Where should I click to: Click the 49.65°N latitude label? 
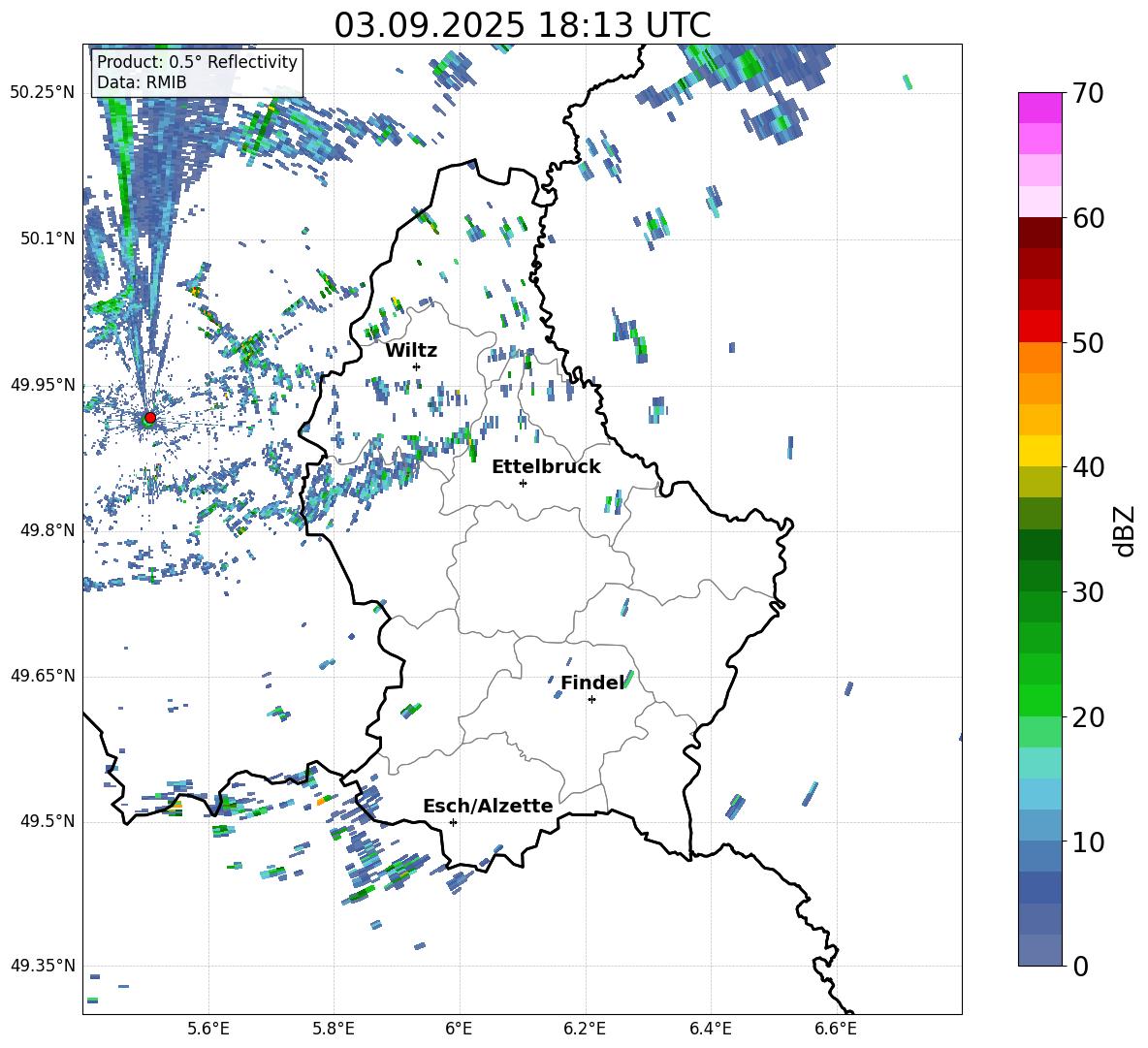[43, 676]
